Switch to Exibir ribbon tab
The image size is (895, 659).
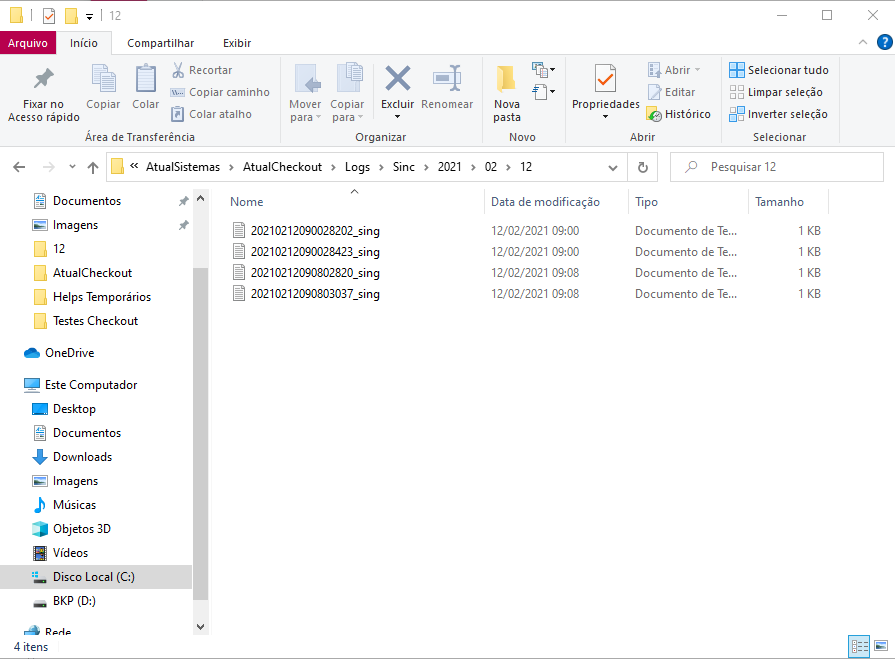coord(237,43)
